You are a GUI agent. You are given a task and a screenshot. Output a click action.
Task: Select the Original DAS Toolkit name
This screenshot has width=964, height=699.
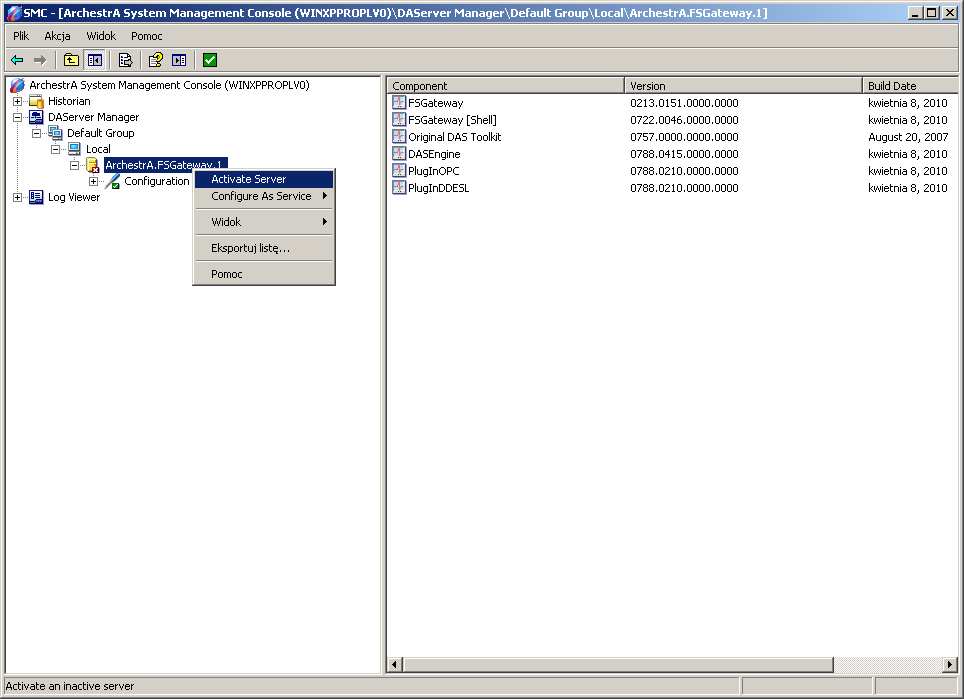click(454, 137)
